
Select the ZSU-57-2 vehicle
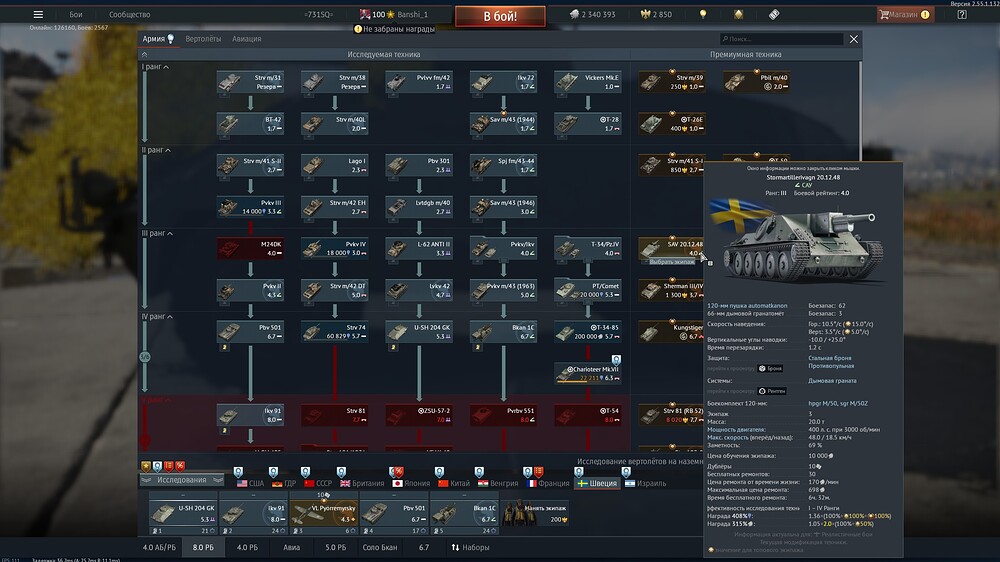coord(419,415)
